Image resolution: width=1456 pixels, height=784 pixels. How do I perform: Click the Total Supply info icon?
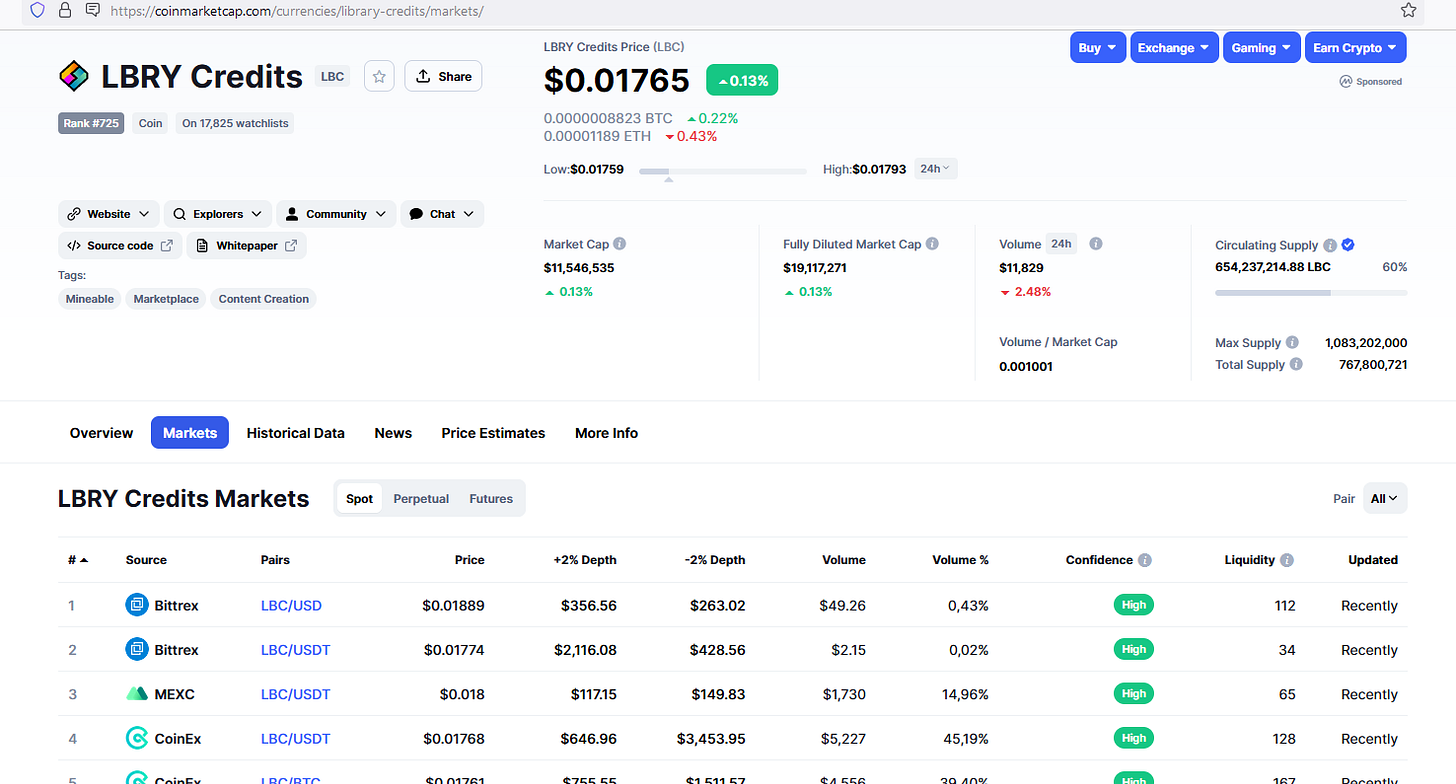tap(1296, 364)
